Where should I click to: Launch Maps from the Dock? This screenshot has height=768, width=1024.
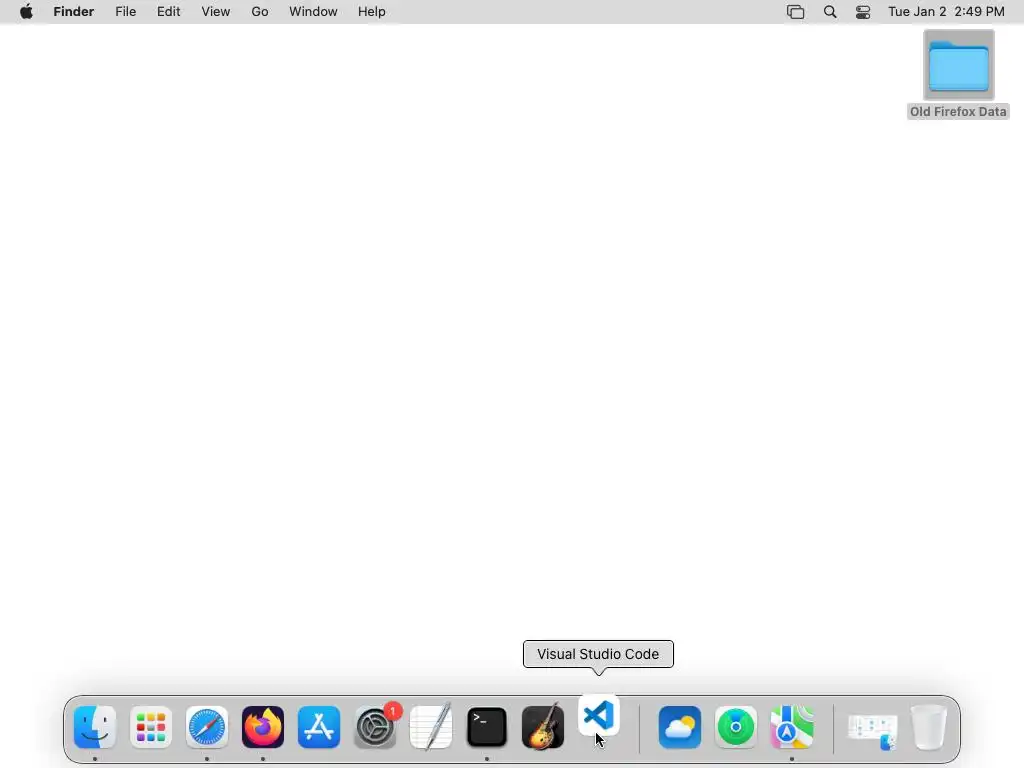pos(792,727)
